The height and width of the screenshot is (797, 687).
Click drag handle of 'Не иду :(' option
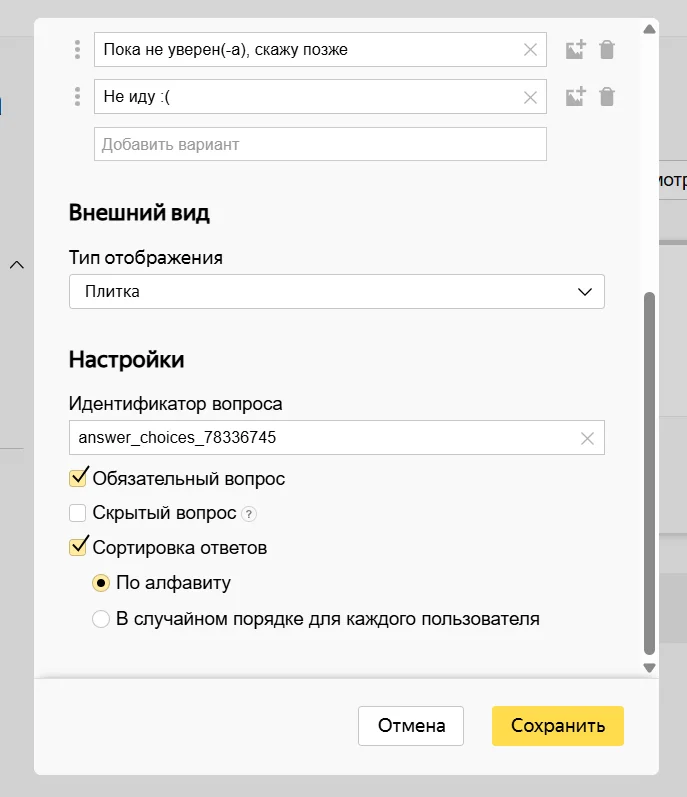click(x=77, y=97)
